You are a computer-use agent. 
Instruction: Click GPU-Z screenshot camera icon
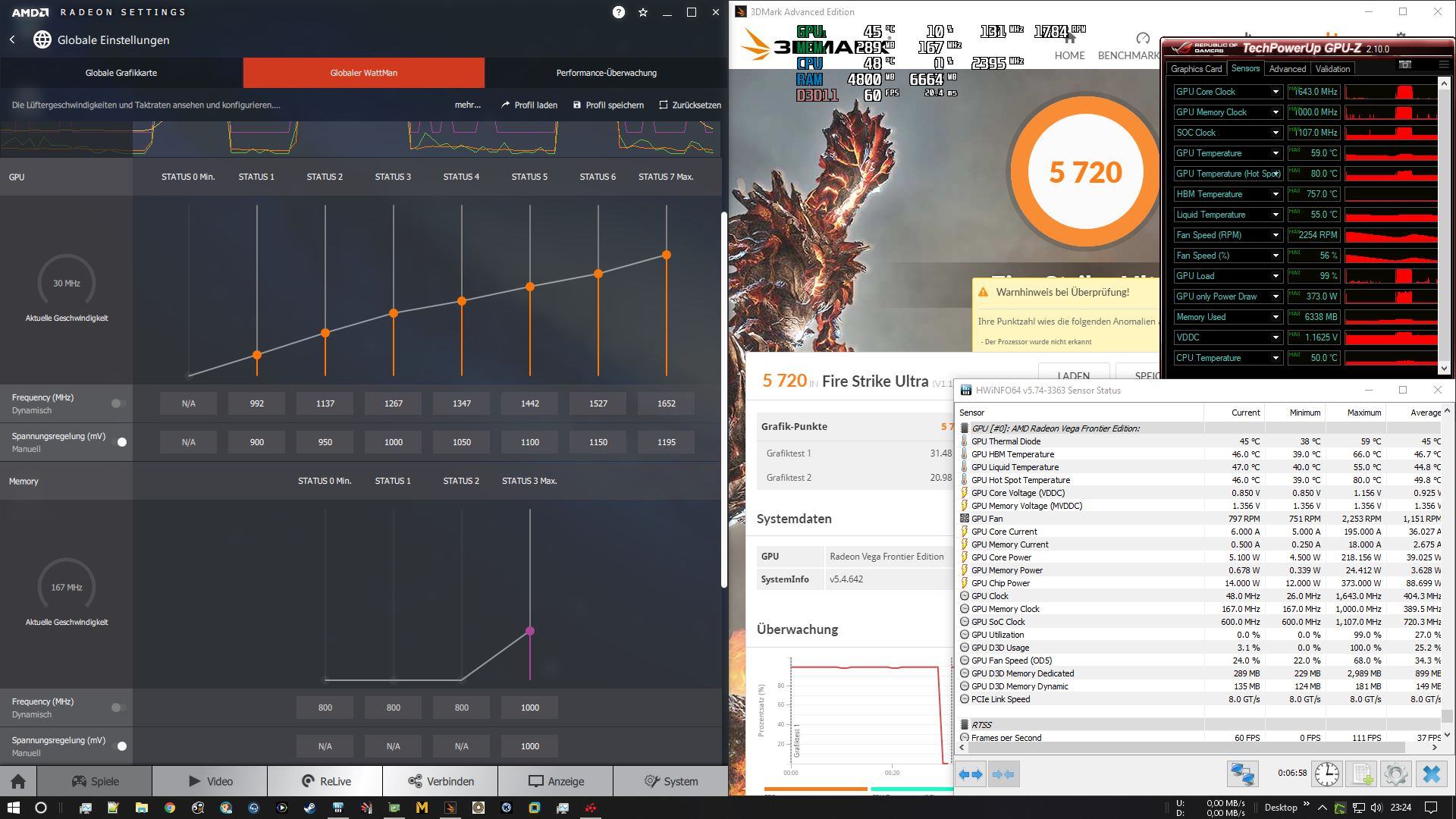coord(1404,64)
